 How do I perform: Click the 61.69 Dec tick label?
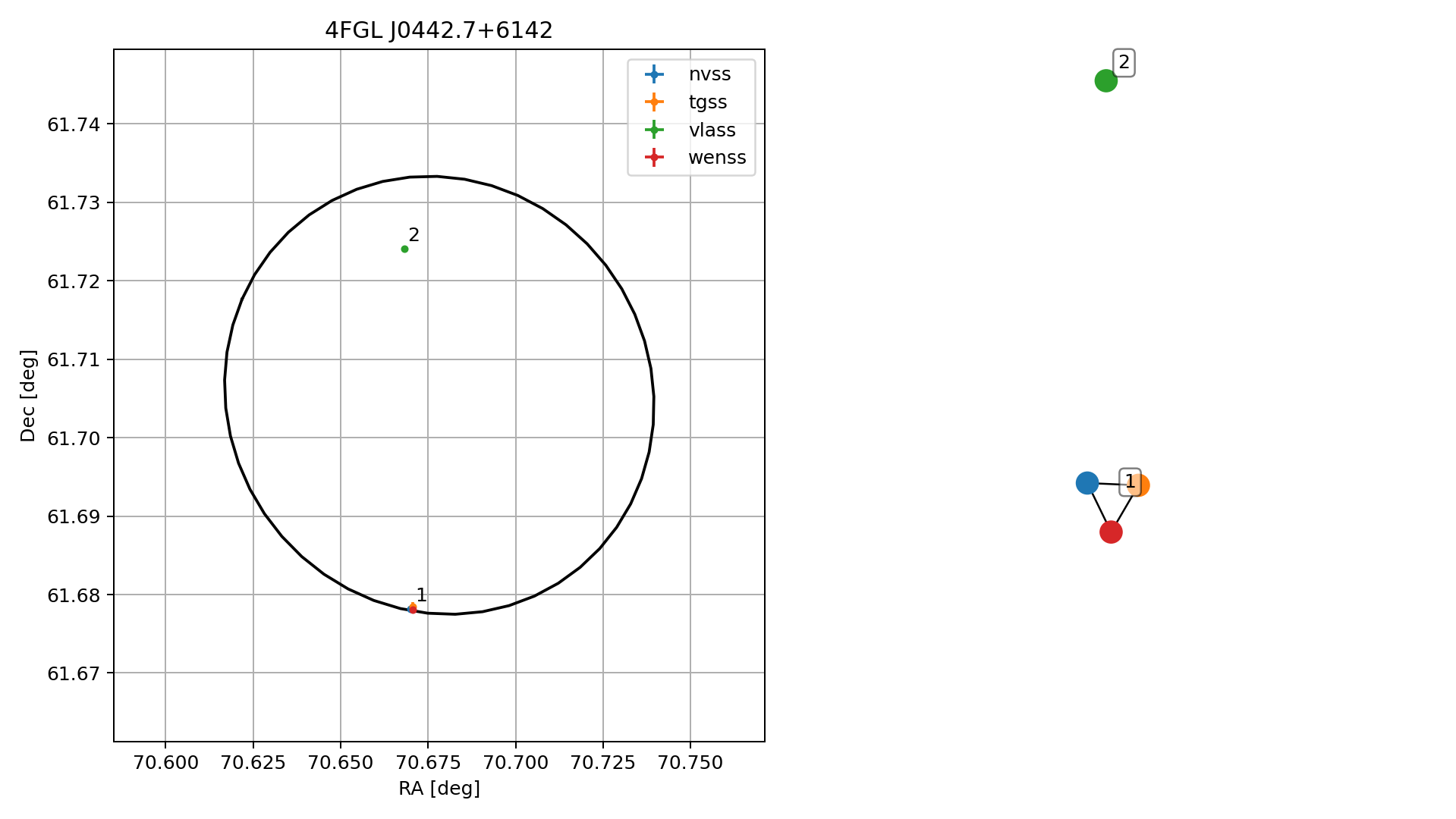(x=74, y=516)
